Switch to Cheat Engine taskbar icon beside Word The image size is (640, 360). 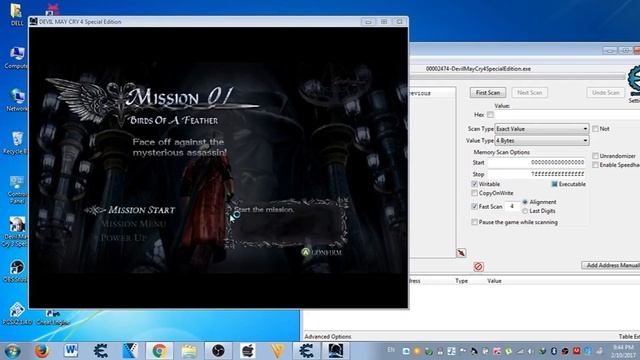tap(100, 351)
